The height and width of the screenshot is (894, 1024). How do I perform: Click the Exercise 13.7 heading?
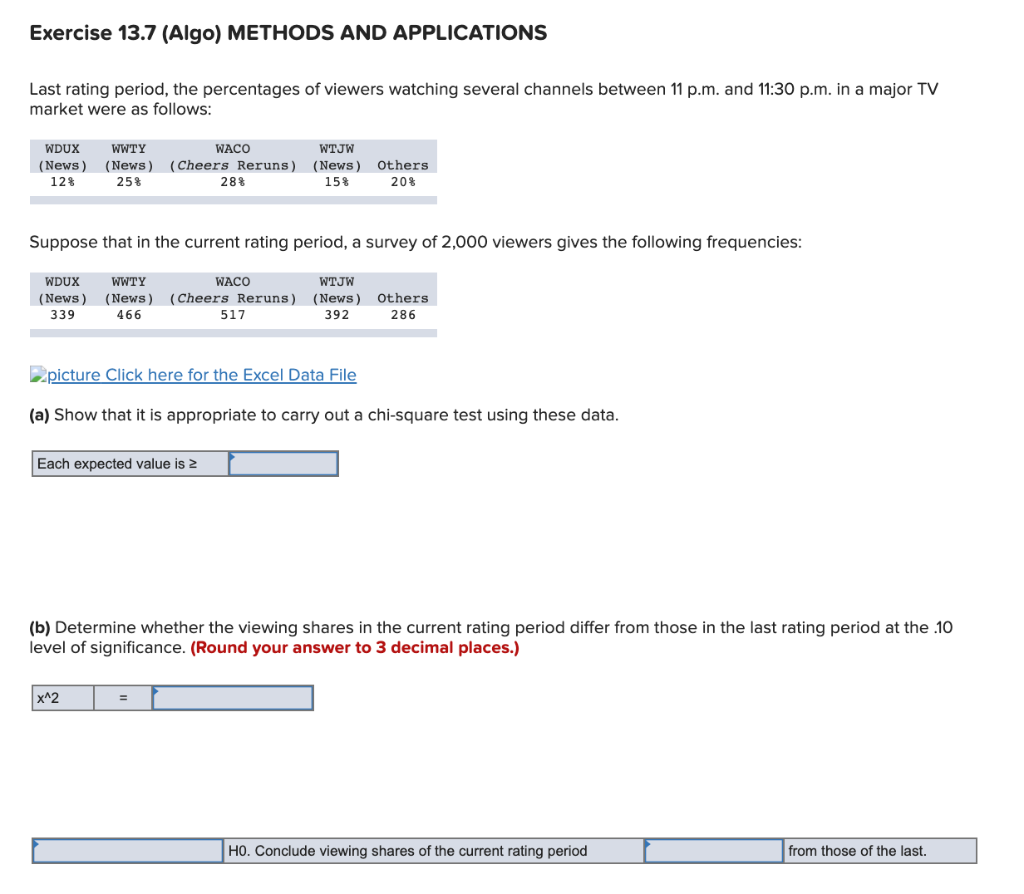pos(288,33)
